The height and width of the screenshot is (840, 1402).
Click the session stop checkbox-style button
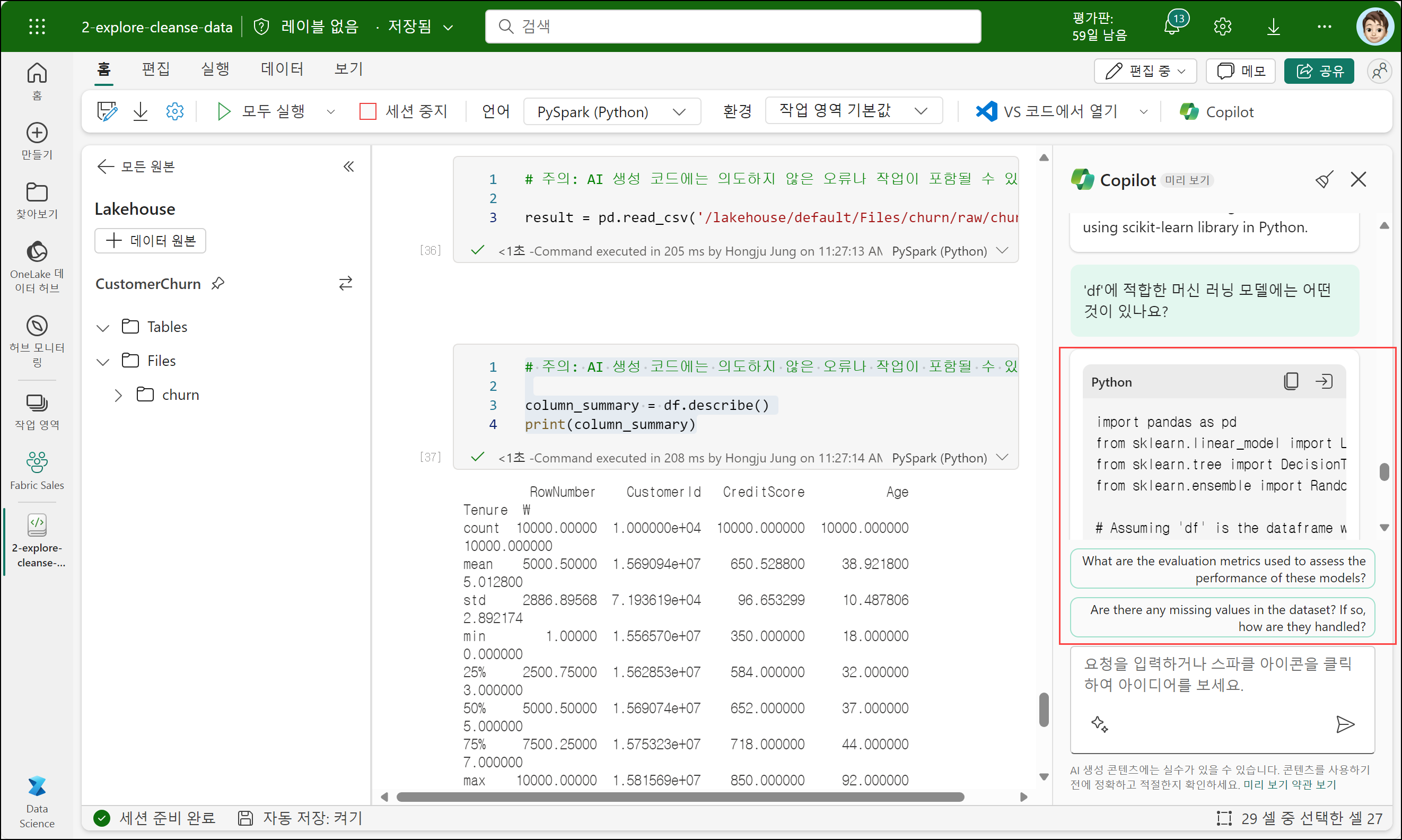368,111
